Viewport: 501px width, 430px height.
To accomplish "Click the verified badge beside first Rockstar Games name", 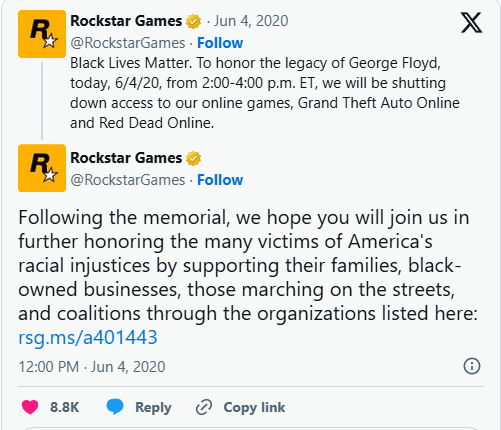I will click(x=193, y=21).
